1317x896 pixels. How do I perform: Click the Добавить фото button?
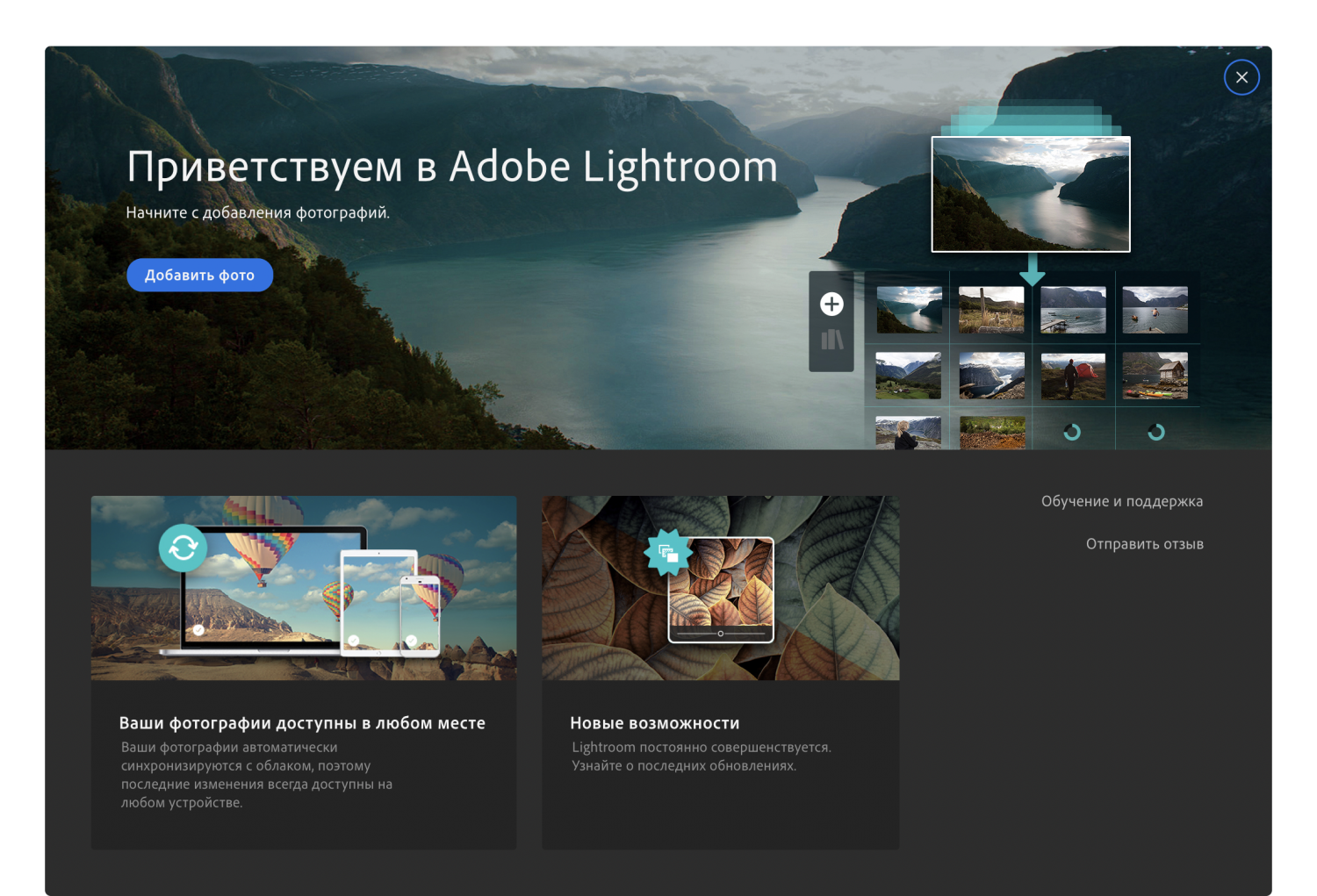199,275
